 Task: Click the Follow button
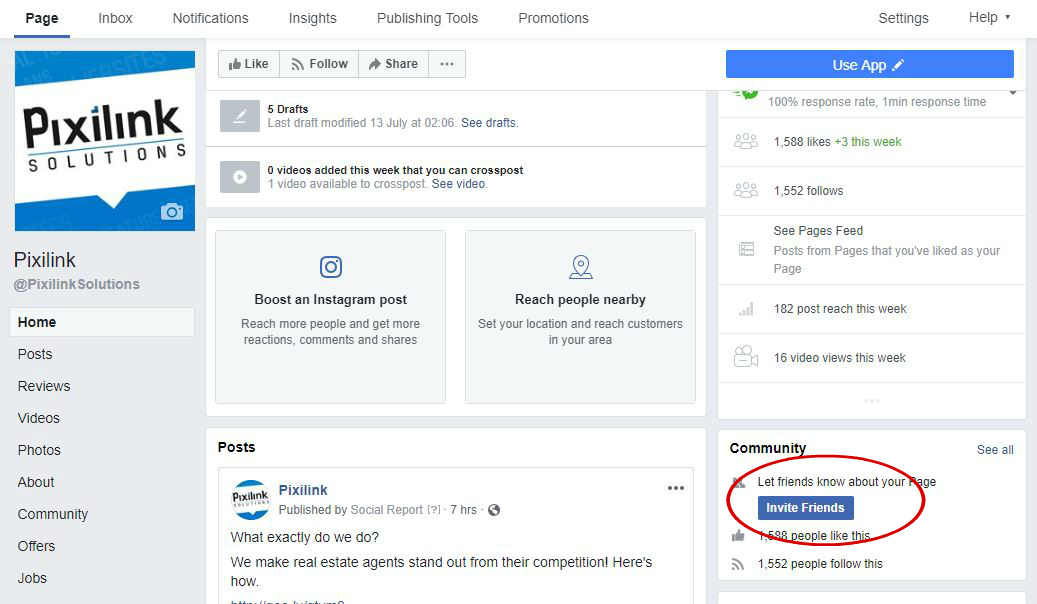[x=319, y=64]
